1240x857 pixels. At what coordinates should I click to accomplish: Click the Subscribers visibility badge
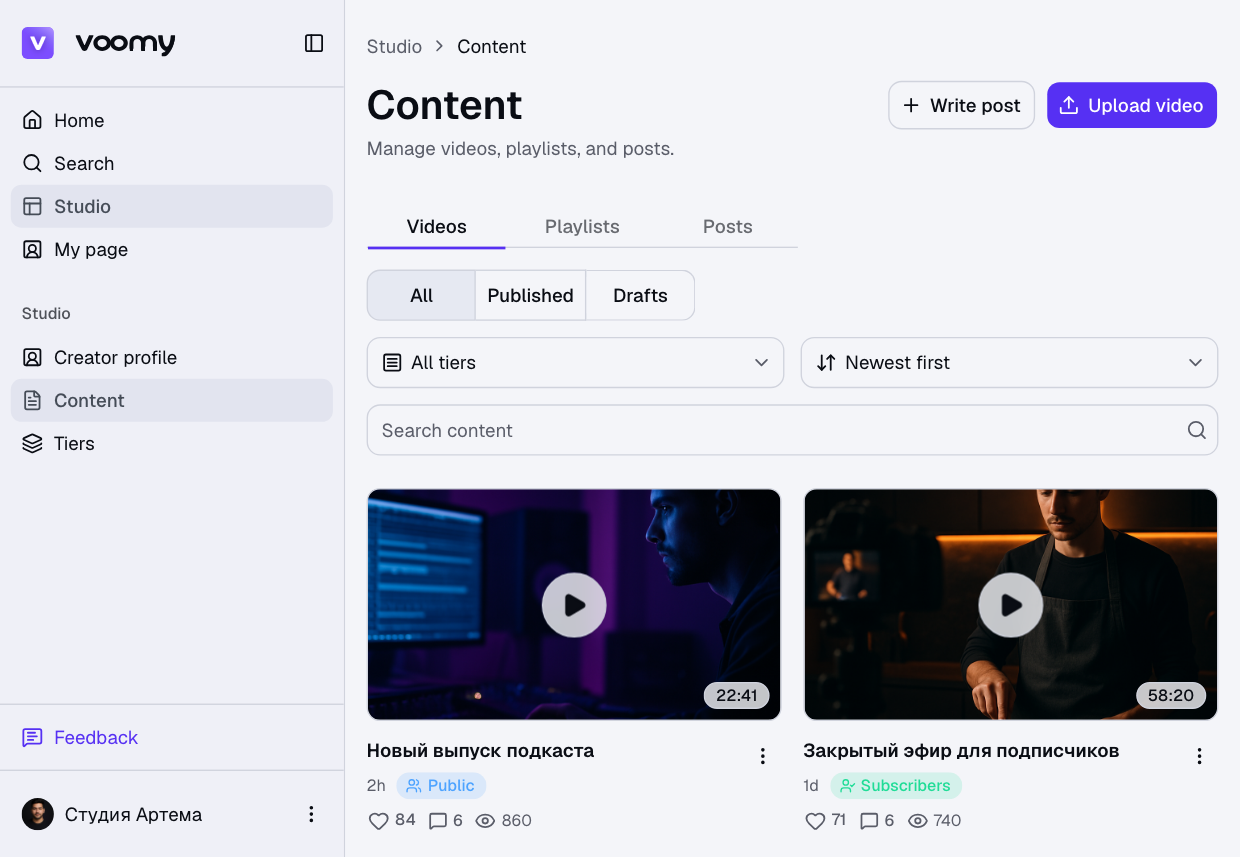(896, 786)
